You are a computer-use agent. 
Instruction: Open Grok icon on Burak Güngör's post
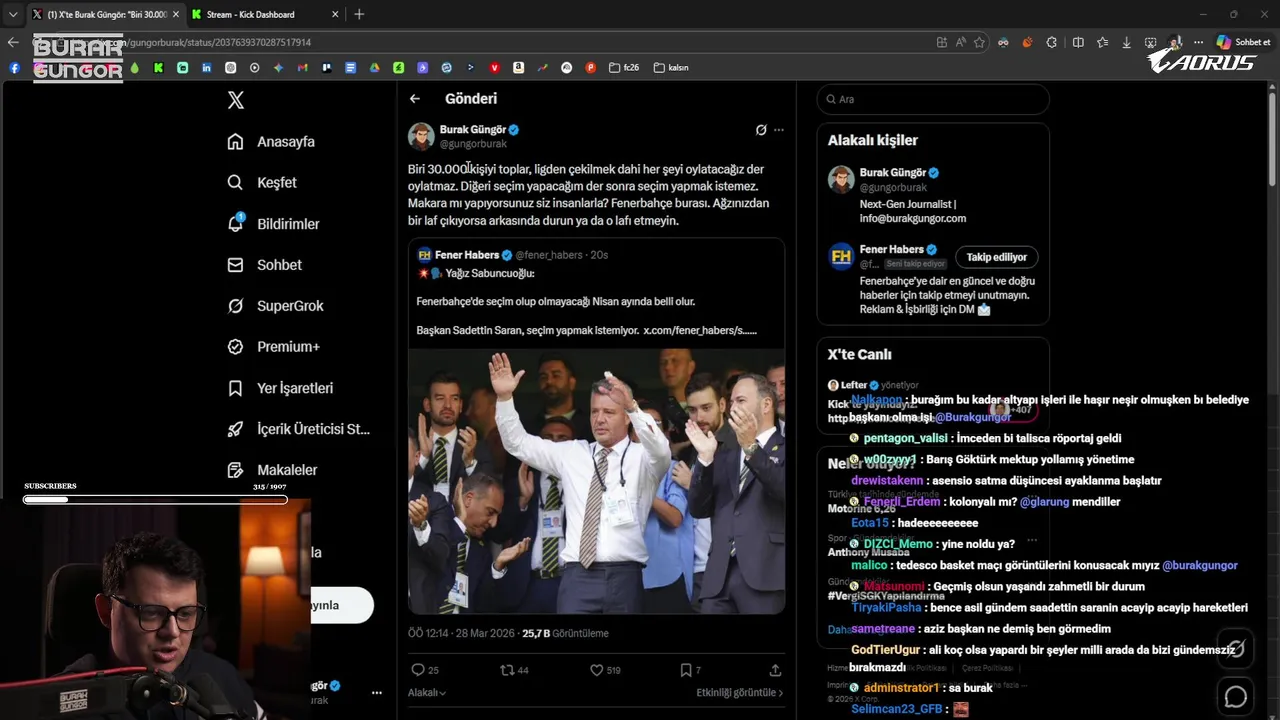pos(761,130)
